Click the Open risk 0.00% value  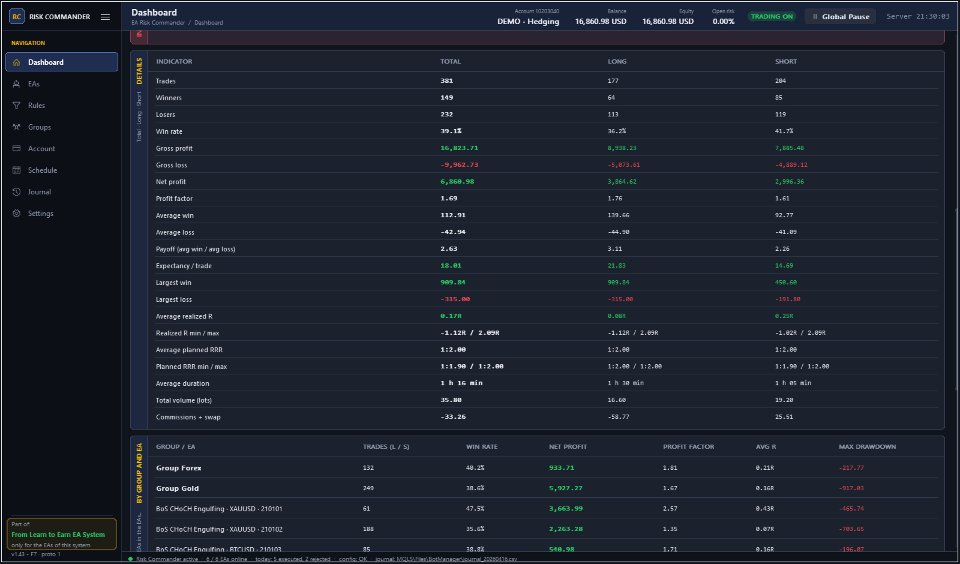click(723, 21)
